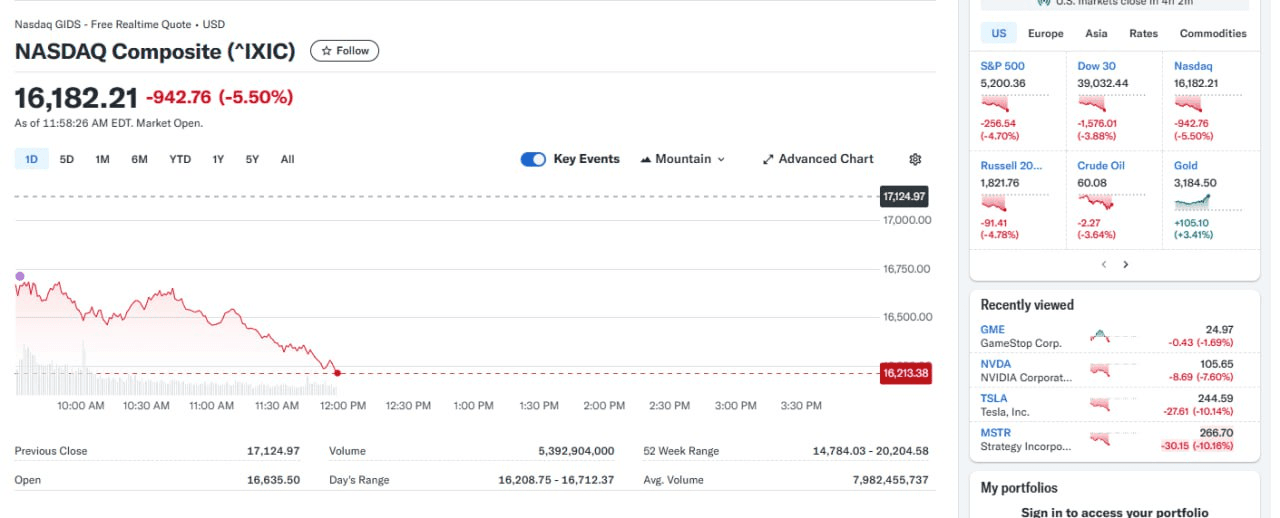
Task: Open the S&P 500 quote link
Action: (x=1003, y=66)
